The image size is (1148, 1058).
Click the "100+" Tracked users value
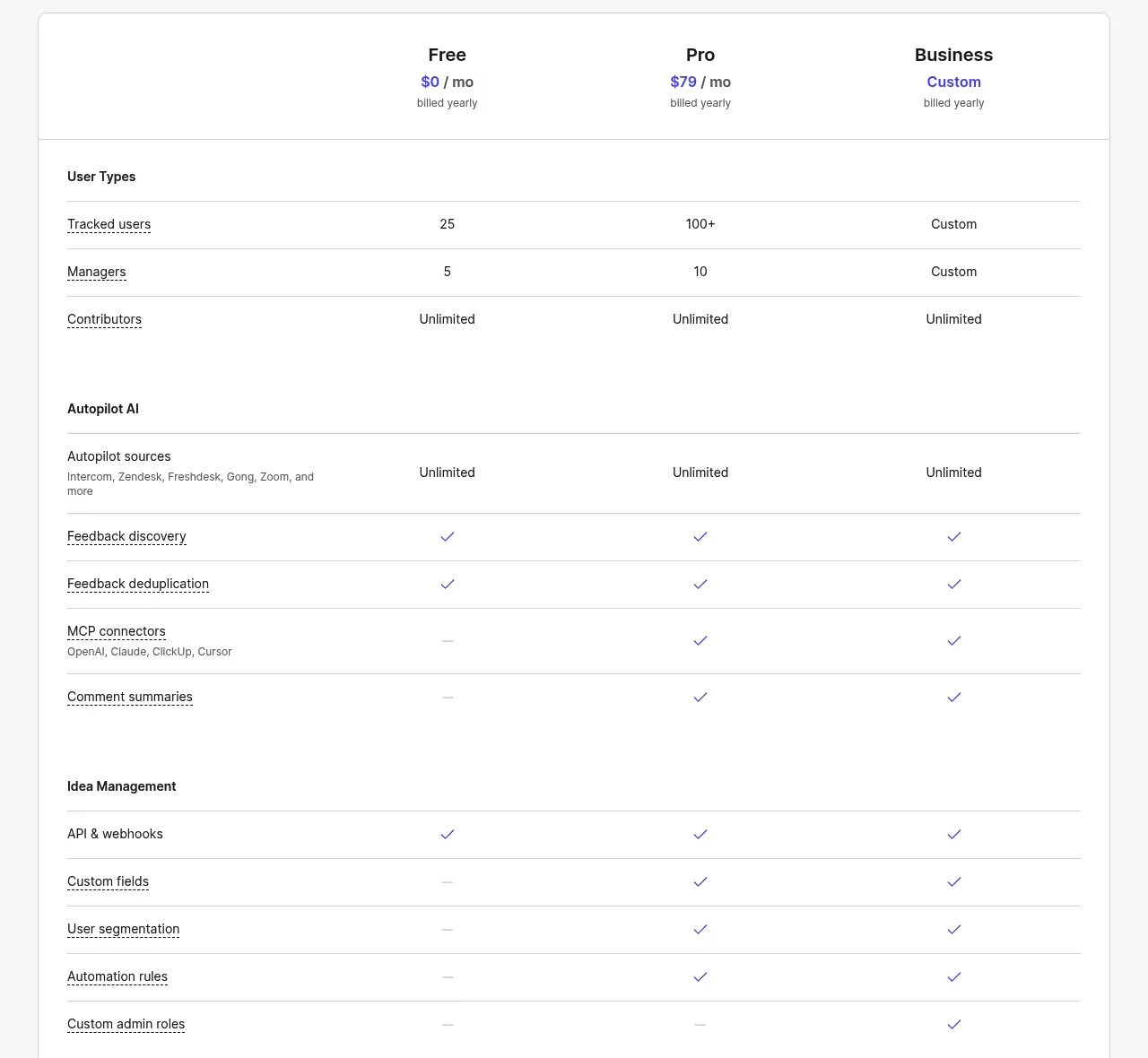point(700,224)
